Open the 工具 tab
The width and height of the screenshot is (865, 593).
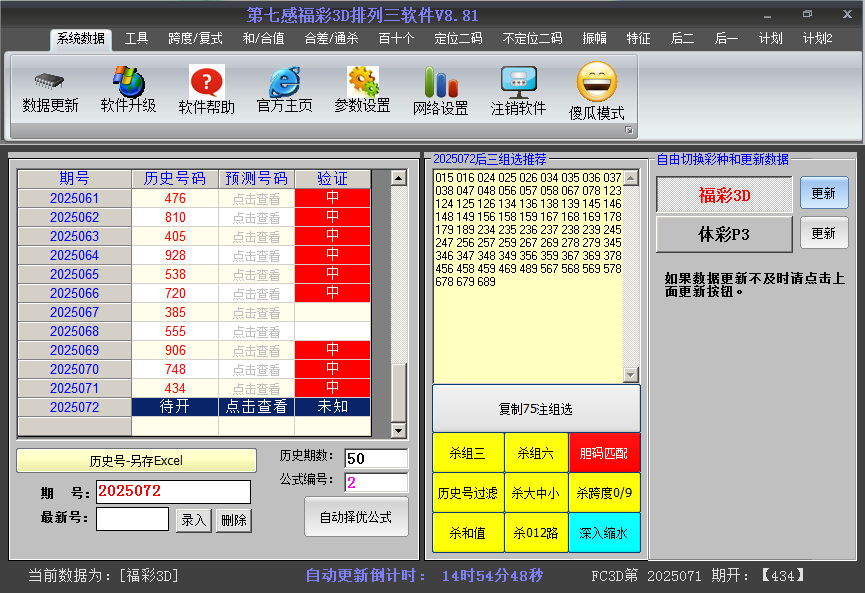(136, 39)
